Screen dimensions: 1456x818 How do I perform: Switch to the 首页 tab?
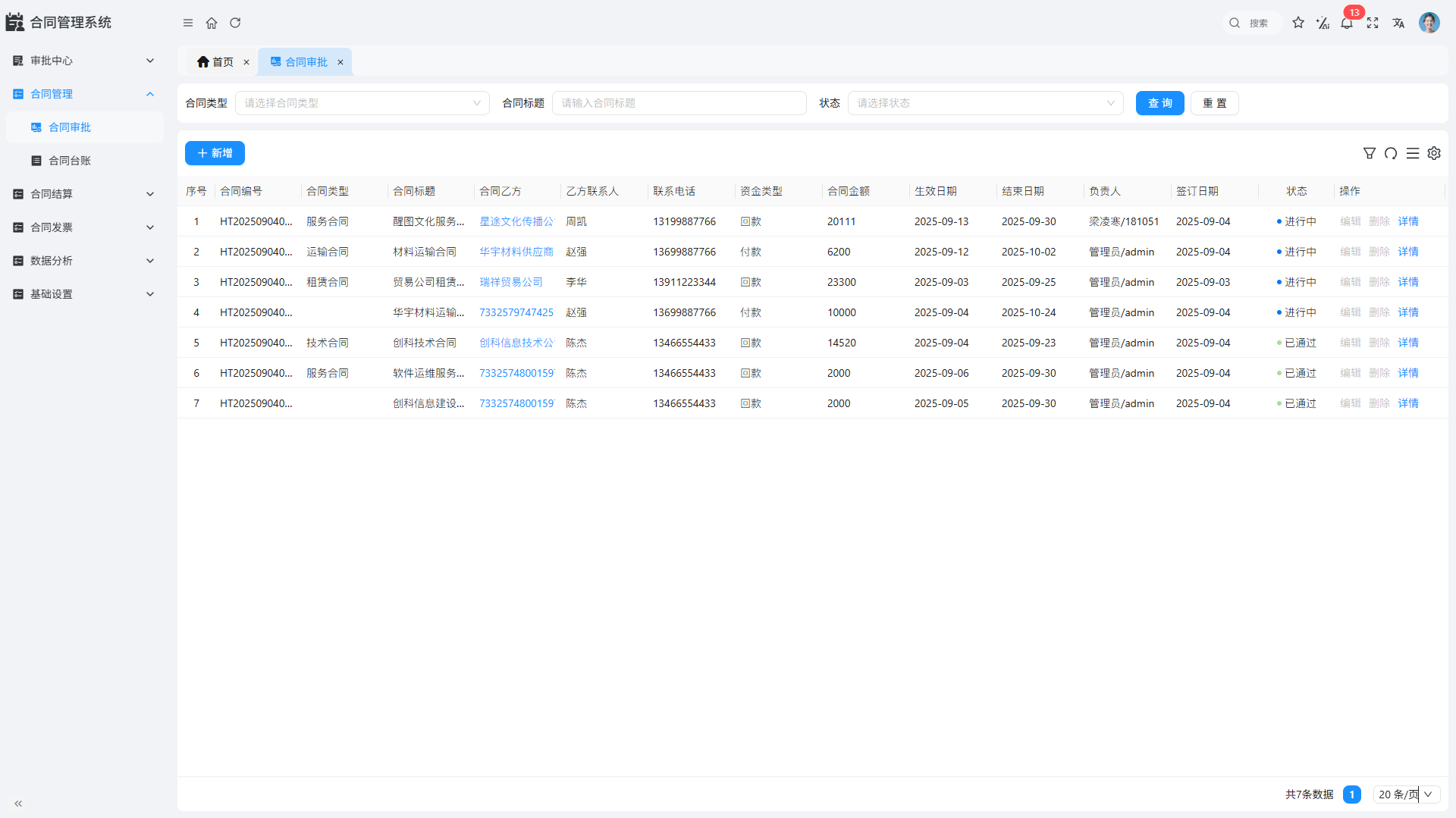216,62
